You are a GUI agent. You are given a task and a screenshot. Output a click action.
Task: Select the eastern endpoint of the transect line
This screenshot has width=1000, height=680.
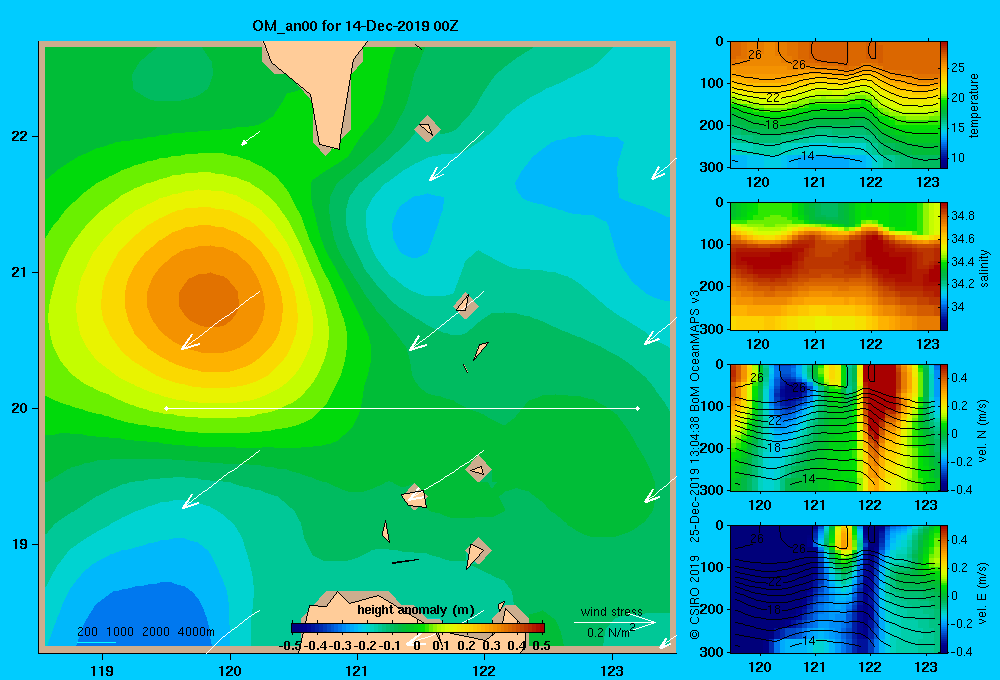(638, 408)
